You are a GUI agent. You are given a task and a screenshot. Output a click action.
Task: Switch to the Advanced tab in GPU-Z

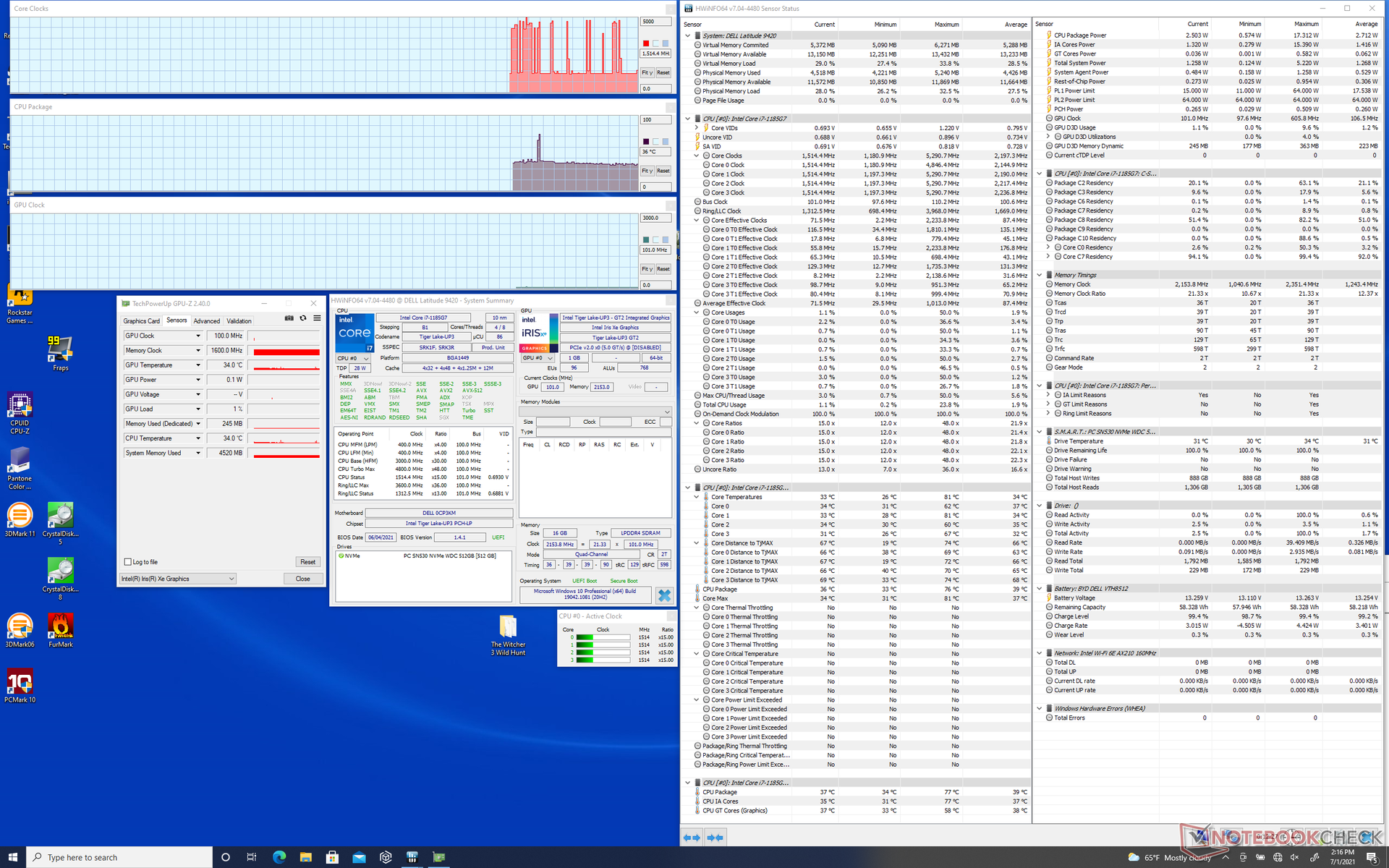[x=206, y=321]
